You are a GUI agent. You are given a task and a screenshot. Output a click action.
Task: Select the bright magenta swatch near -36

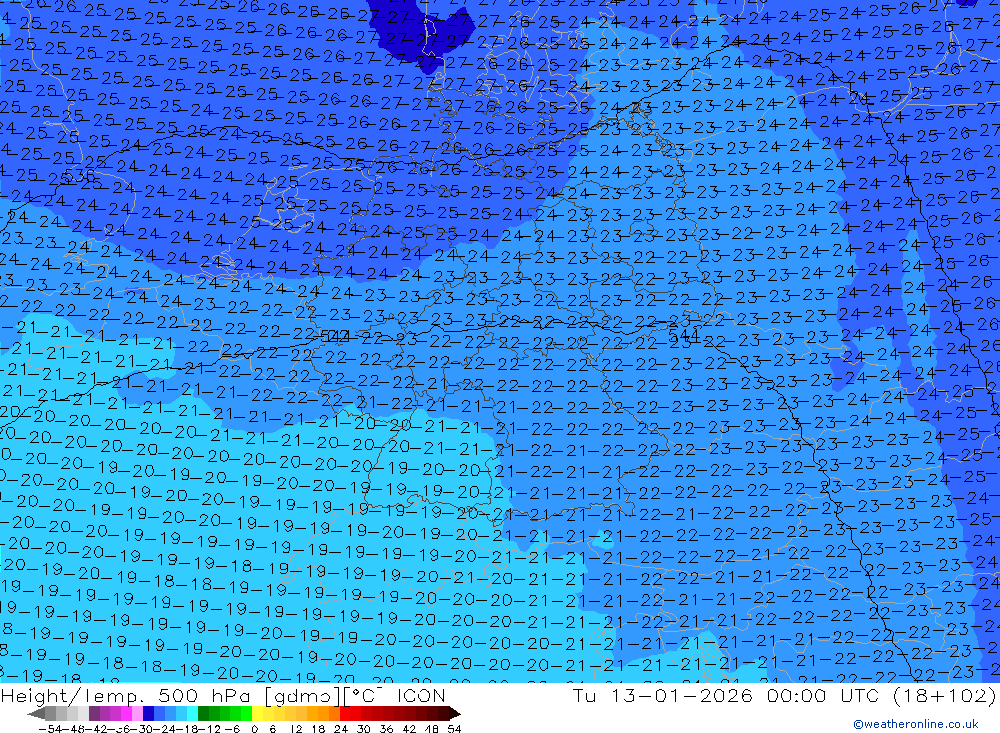pyautogui.click(x=126, y=713)
